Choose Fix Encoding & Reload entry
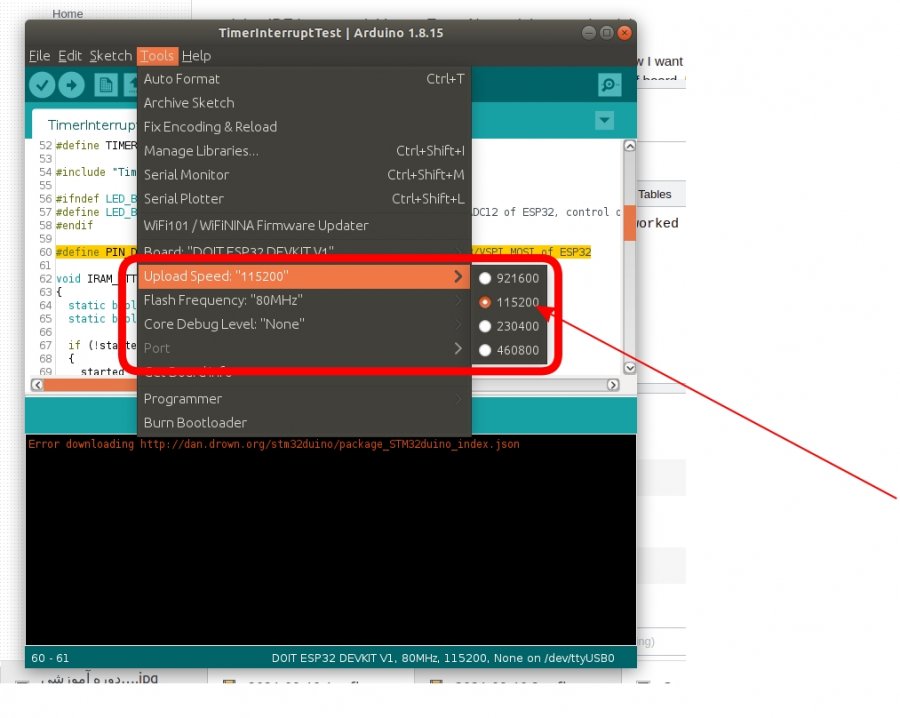 coord(304,127)
